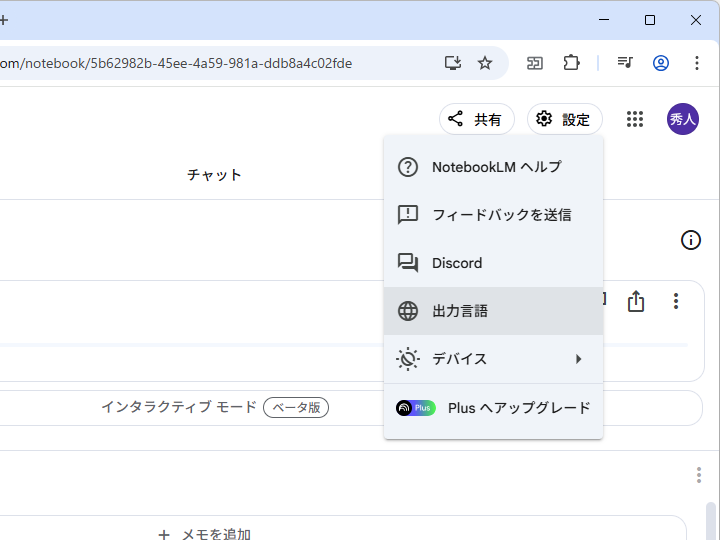Maximize the browser window
Screen dimensions: 720x540
pyautogui.click(x=650, y=20)
